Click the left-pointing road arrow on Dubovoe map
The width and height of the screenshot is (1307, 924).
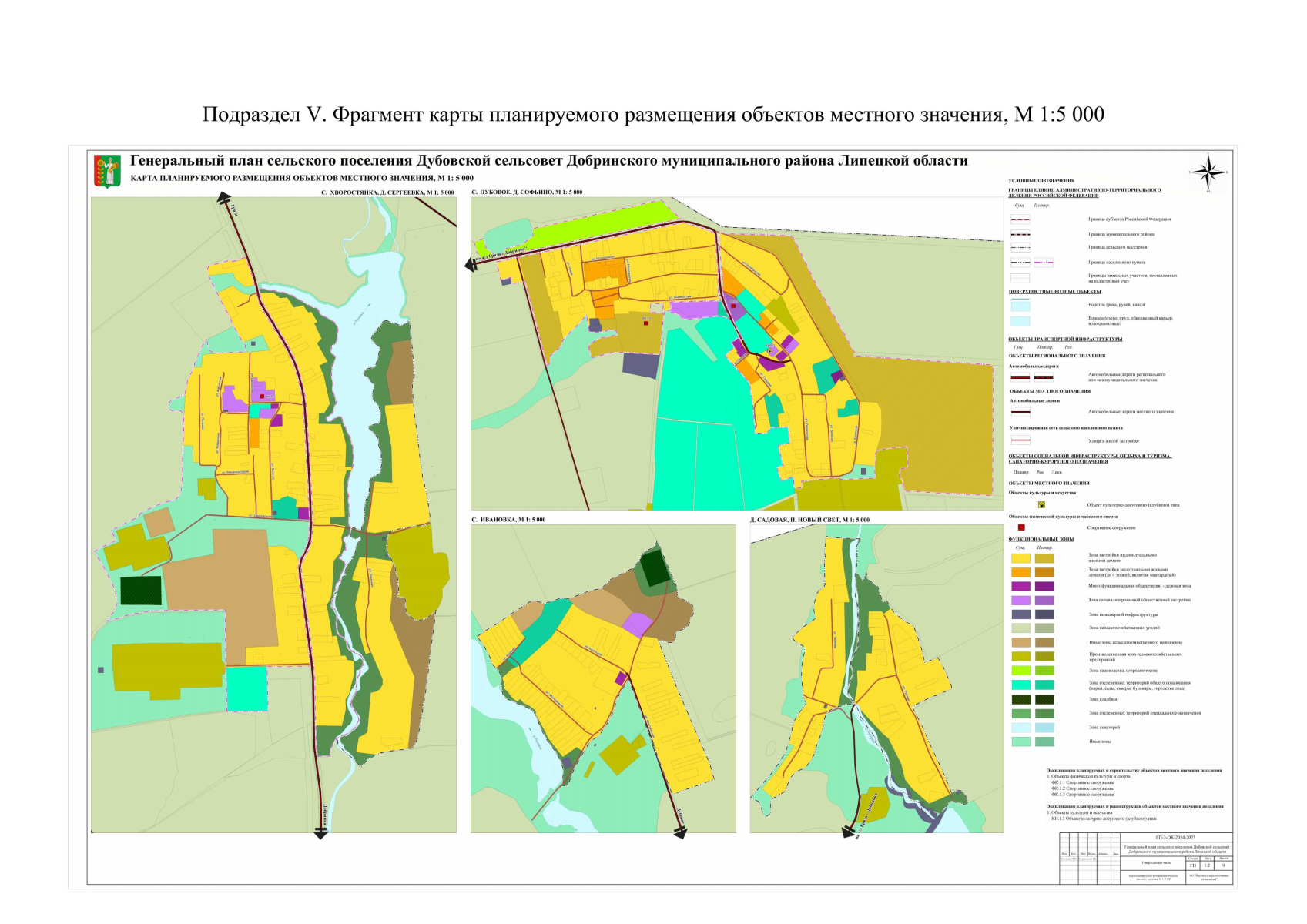[x=471, y=265]
